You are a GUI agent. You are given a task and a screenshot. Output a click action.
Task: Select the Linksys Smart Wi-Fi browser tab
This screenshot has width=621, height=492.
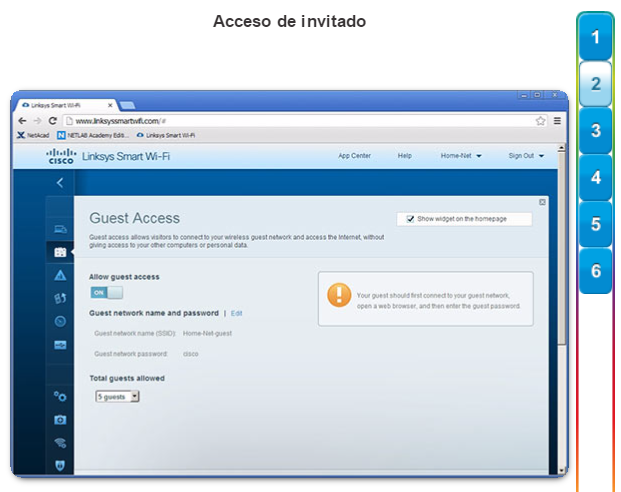65,105
